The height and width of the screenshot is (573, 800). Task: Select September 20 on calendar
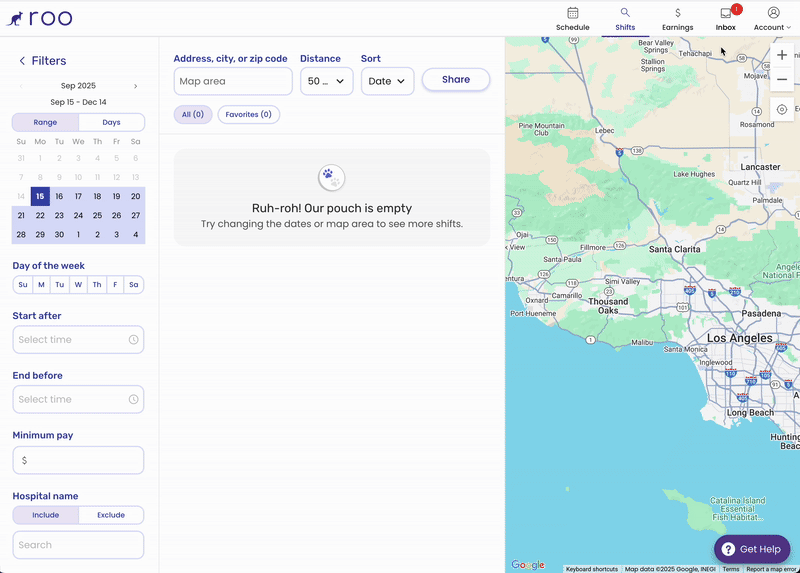coord(135,196)
